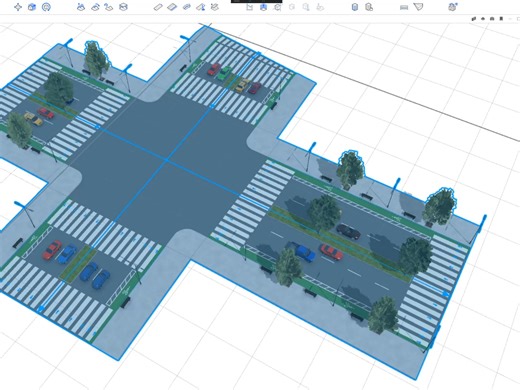This screenshot has width=520, height=390.
Task: Click the grey section outline icon
Action: [249, 7]
